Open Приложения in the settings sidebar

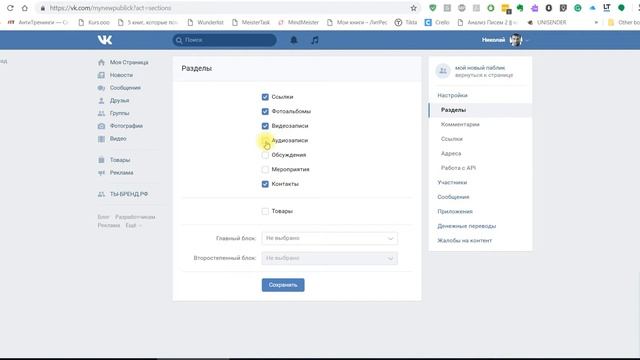(x=455, y=211)
